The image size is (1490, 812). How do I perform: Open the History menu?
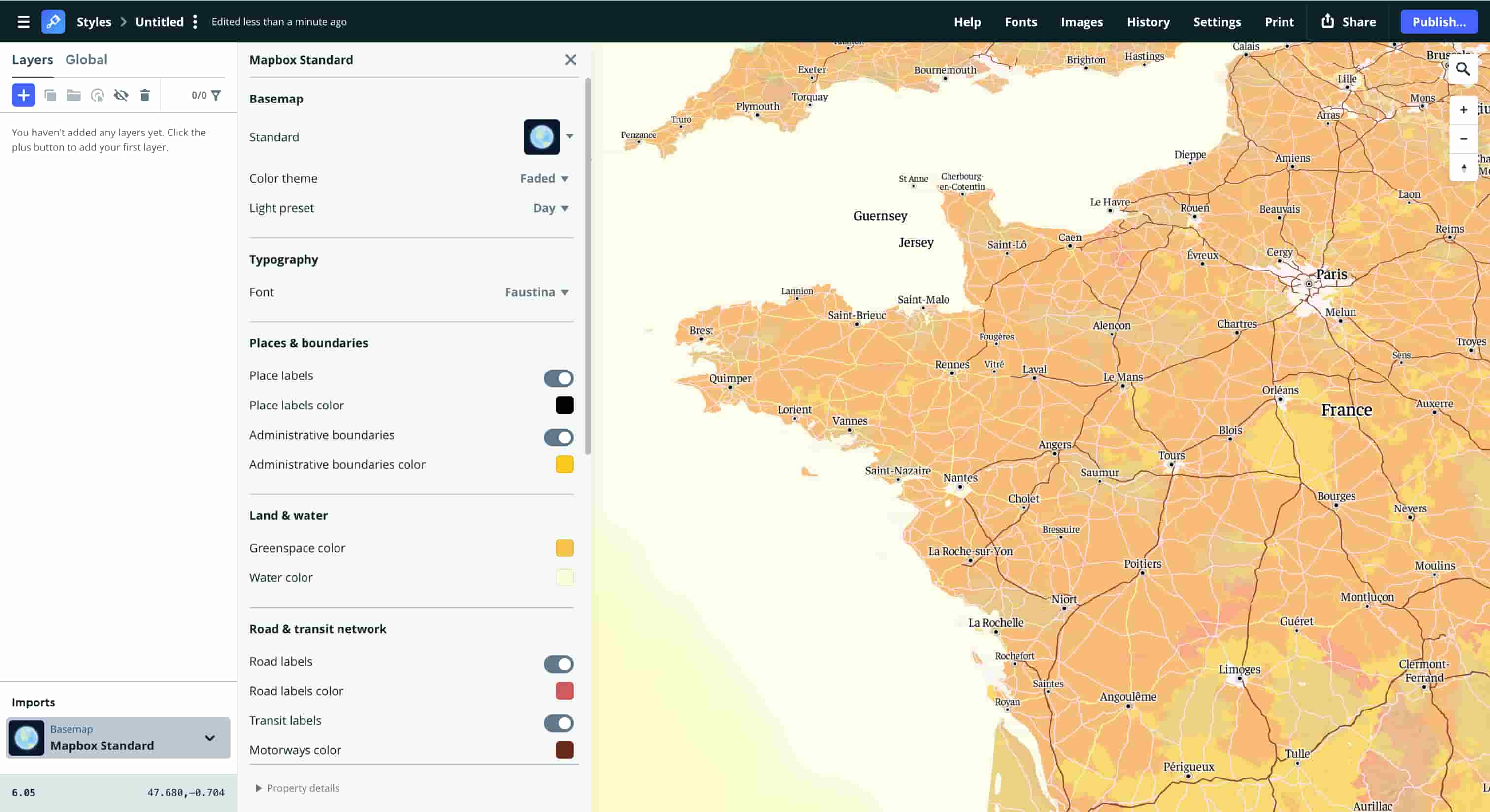coord(1148,21)
